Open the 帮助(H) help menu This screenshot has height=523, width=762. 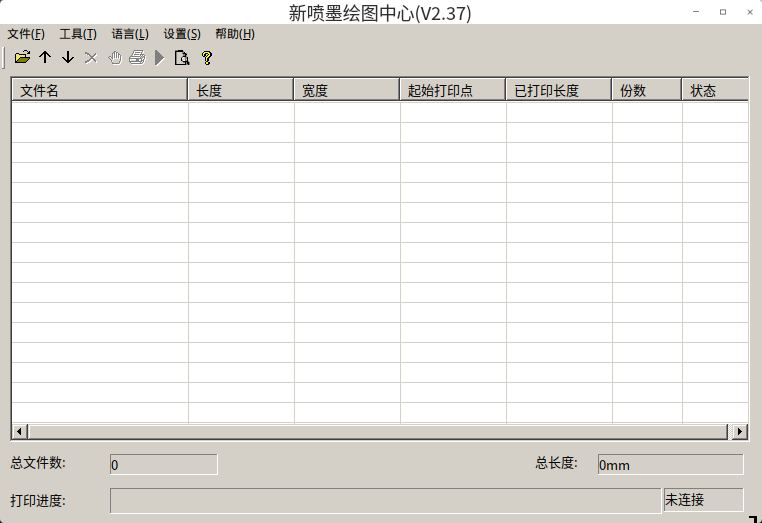point(235,34)
